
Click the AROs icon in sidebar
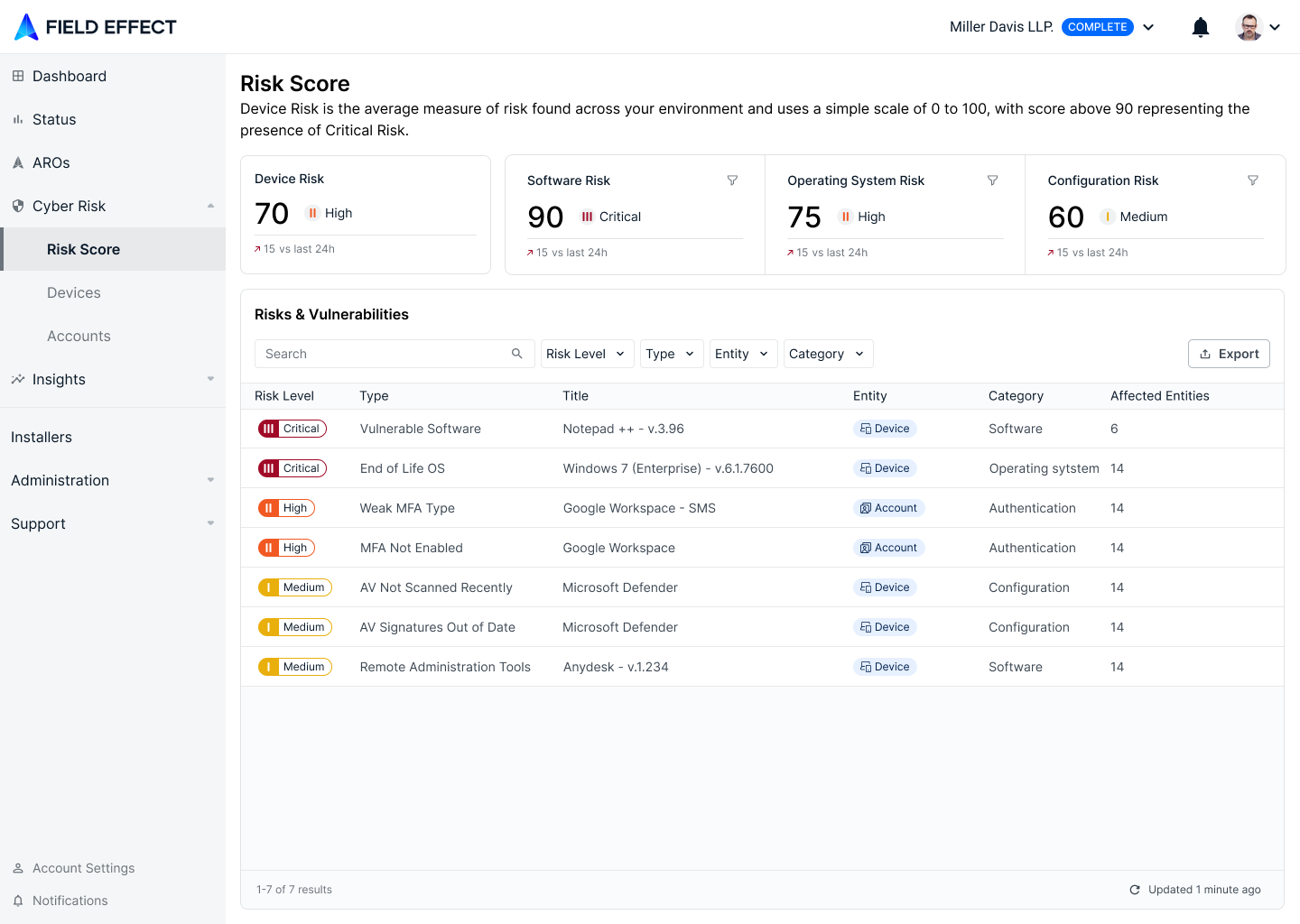pyautogui.click(x=18, y=162)
